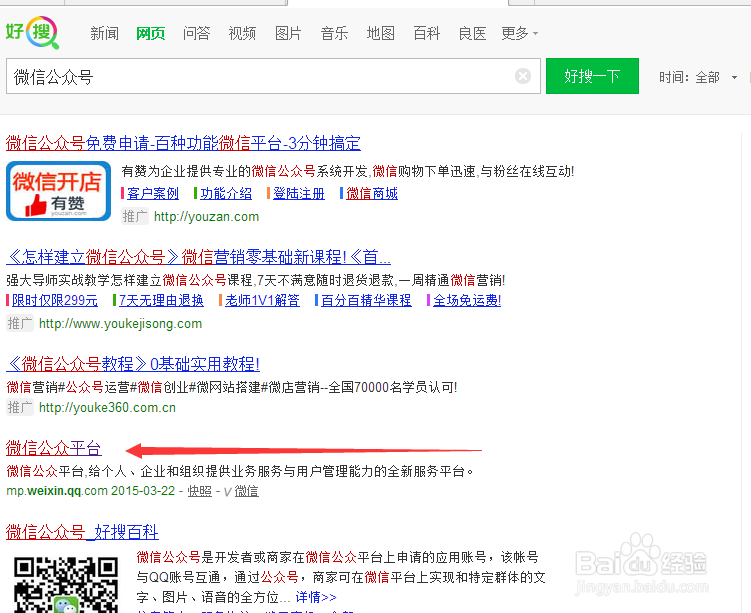This screenshot has height=613, width=751.
Task: Open the 微信公众平台 result link
Action: [54, 448]
